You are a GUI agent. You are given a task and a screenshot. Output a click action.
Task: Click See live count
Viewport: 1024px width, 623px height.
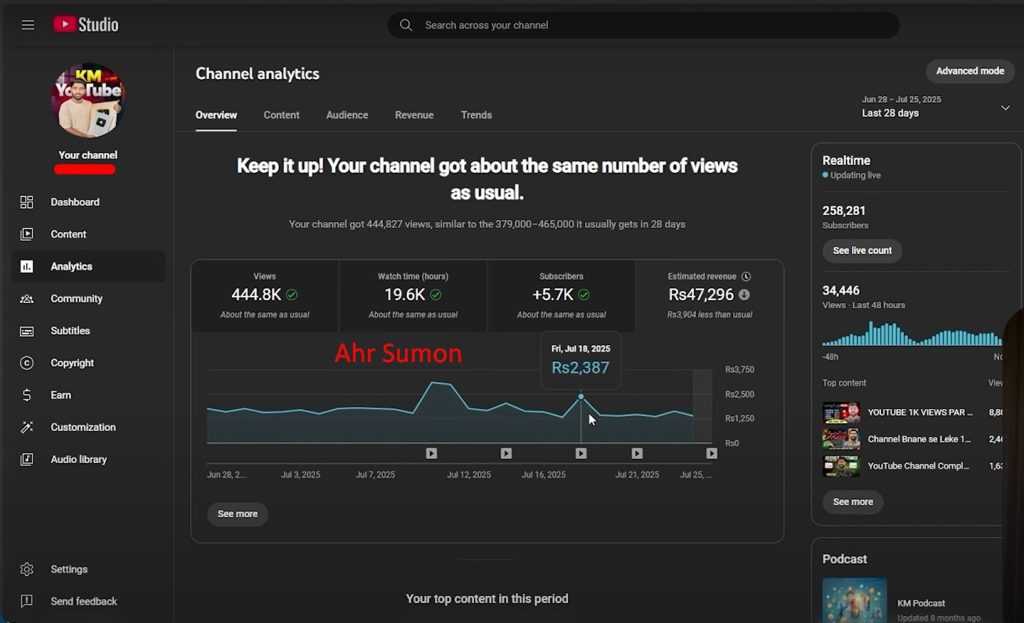[x=861, y=251]
